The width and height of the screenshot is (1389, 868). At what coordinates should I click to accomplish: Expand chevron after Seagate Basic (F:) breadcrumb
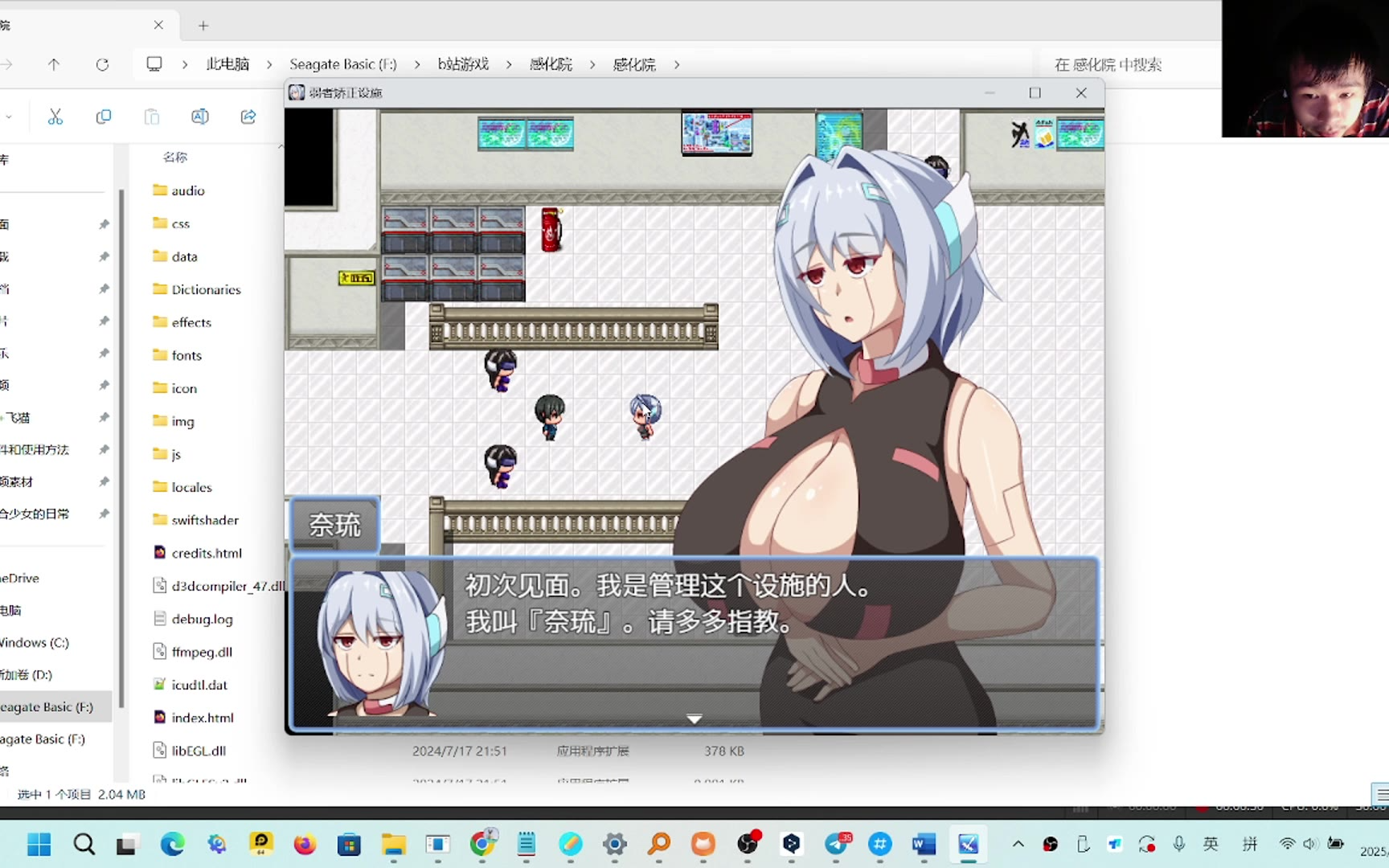point(417,64)
